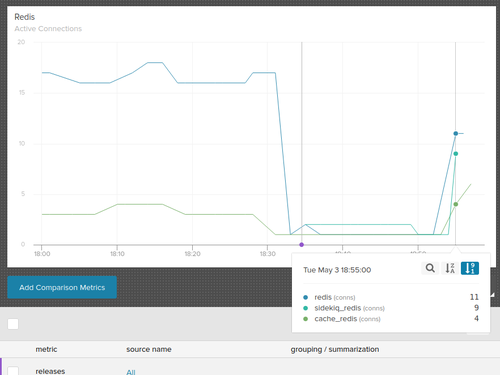Click the Tue May 3 18:55:00 timestamp
The image size is (500, 375).
tap(337, 270)
